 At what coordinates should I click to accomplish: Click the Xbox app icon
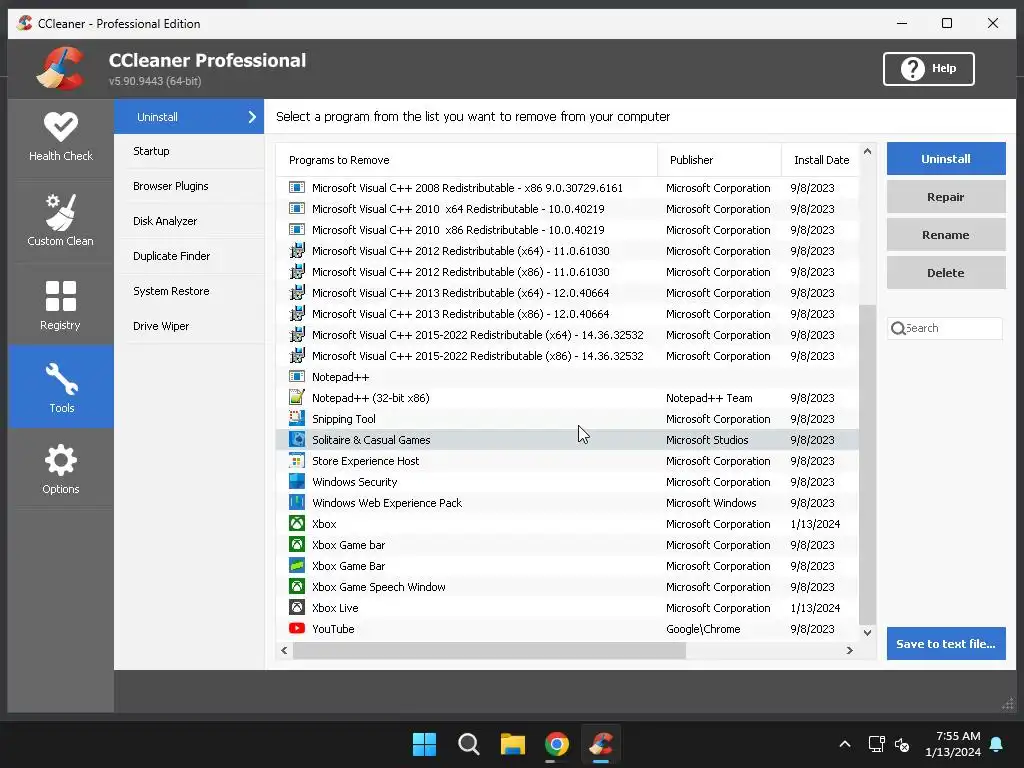[296, 523]
